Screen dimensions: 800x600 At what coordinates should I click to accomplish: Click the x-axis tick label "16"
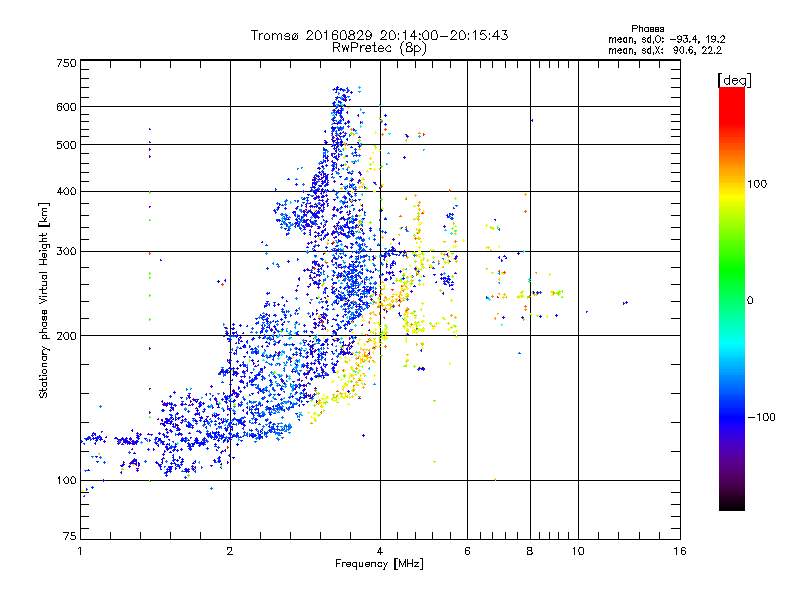pyautogui.click(x=680, y=551)
